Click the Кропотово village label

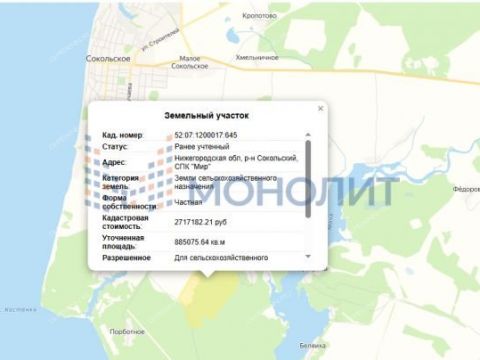[x=259, y=16]
